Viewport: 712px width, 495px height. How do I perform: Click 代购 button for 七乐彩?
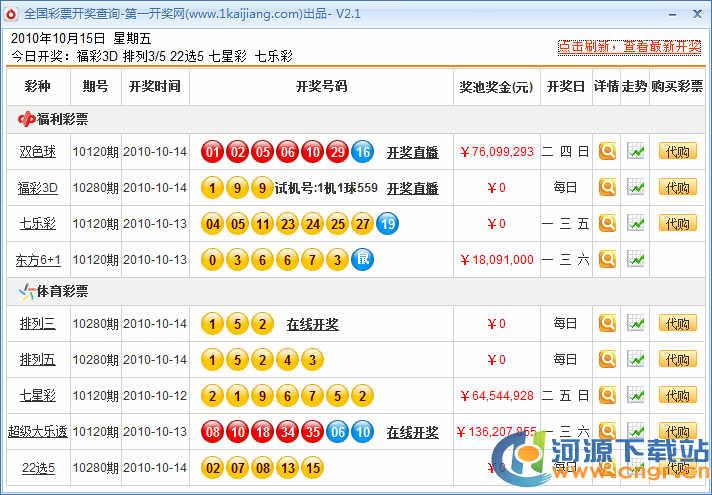[x=677, y=223]
